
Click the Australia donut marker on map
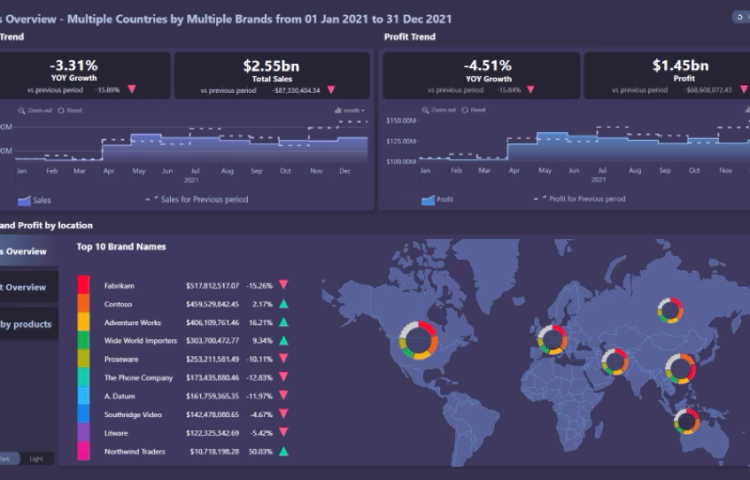[x=687, y=422]
